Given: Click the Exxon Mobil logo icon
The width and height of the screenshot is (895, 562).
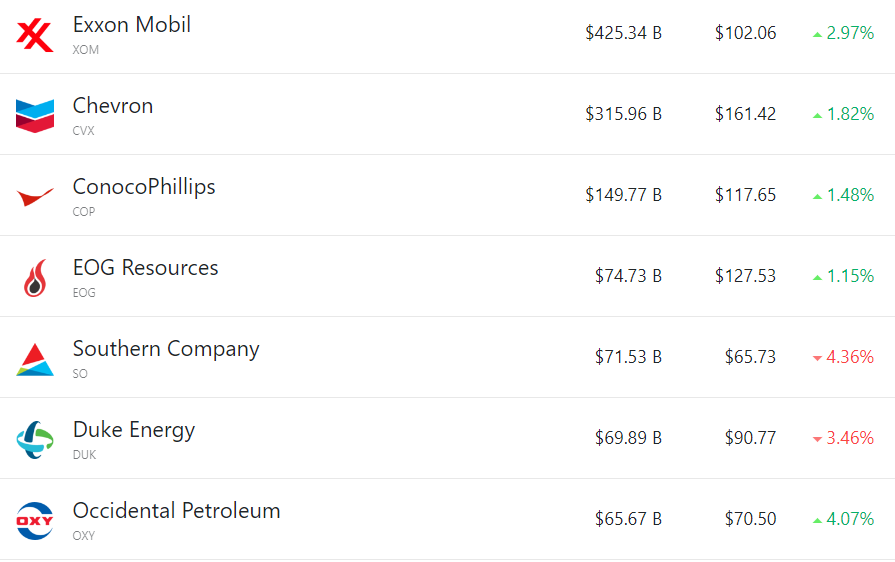Looking at the screenshot, I should (x=35, y=35).
